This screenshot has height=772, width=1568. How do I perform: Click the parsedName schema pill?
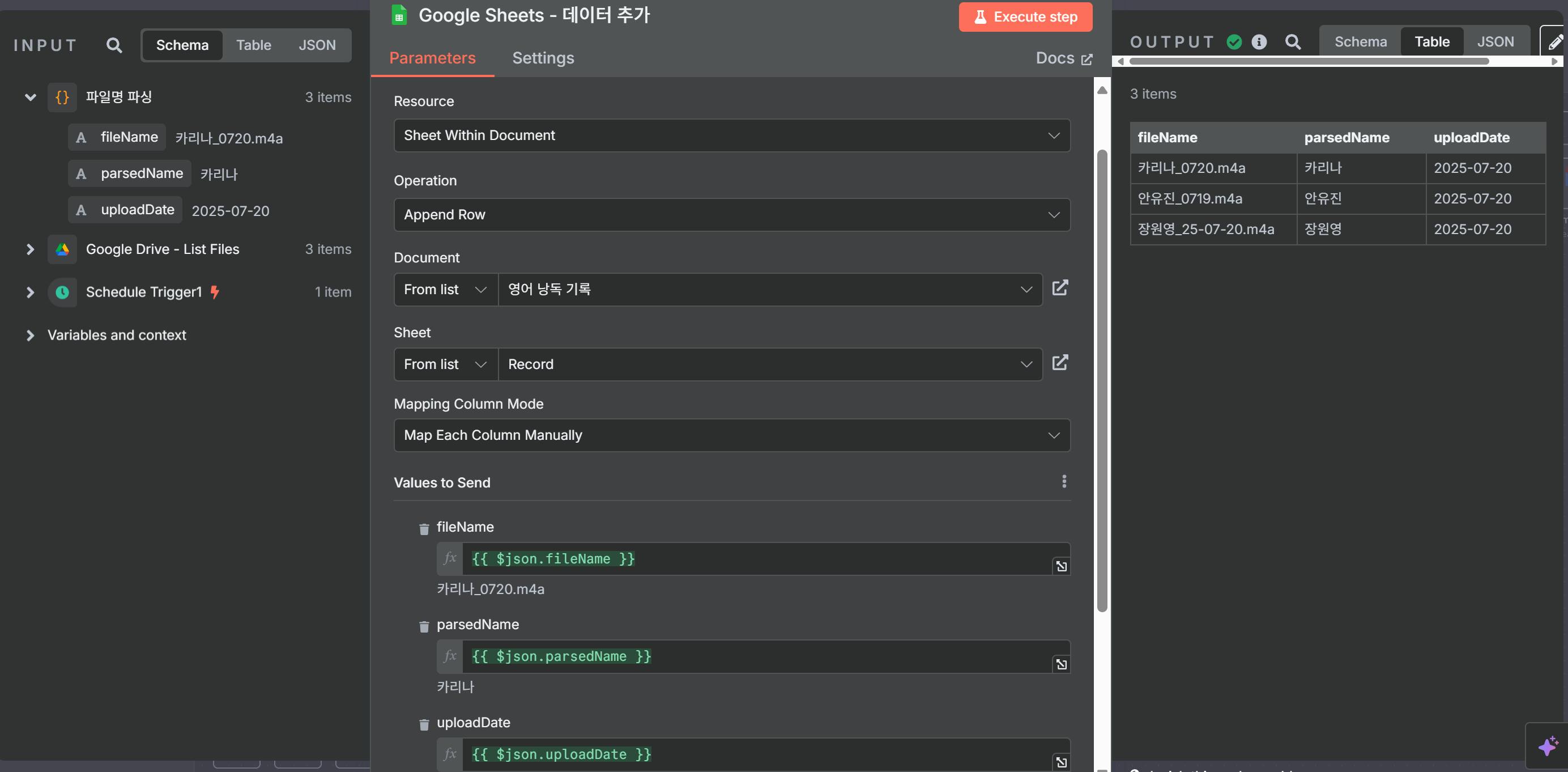click(130, 174)
